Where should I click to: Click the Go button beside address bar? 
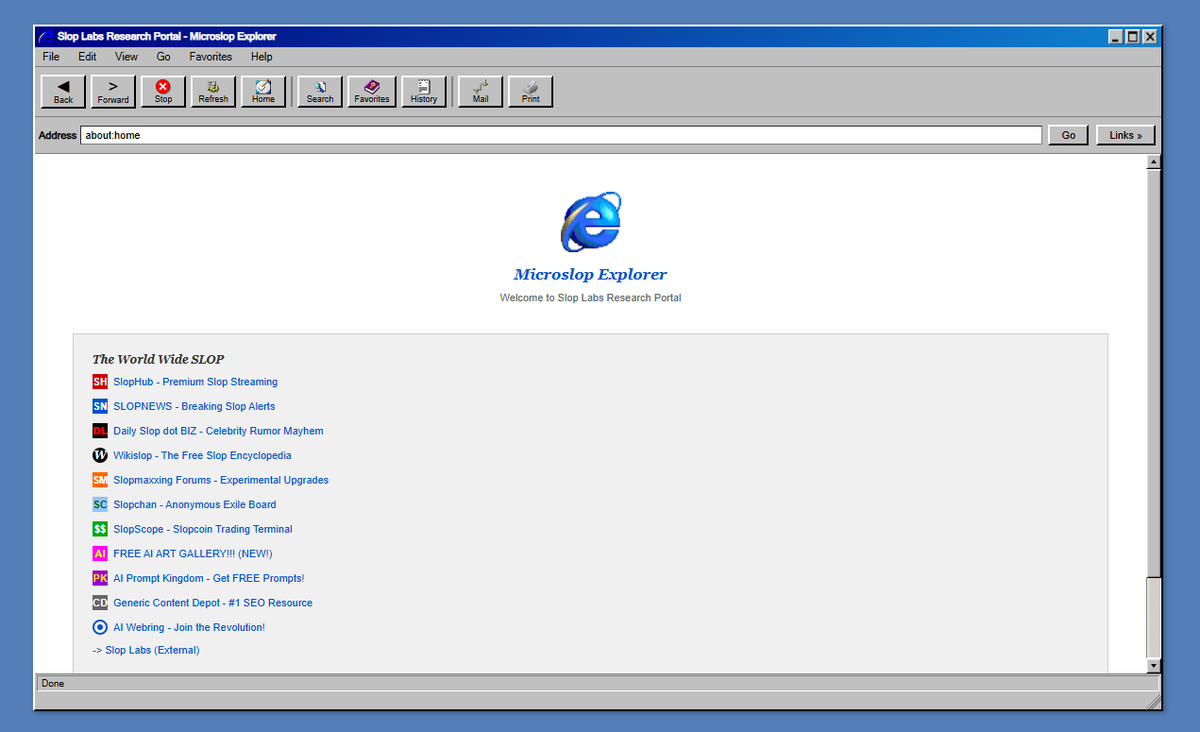point(1068,135)
